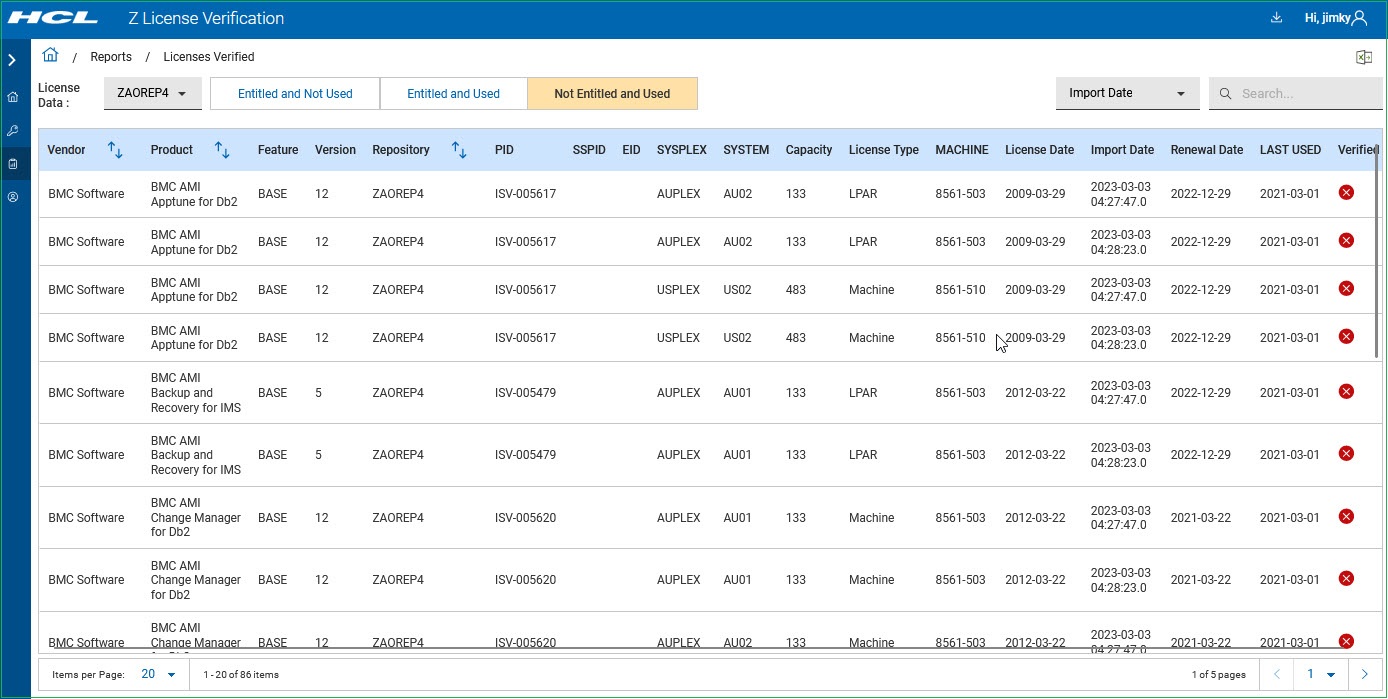Click the download icon in top header
The height and width of the screenshot is (699, 1388).
click(x=1275, y=18)
